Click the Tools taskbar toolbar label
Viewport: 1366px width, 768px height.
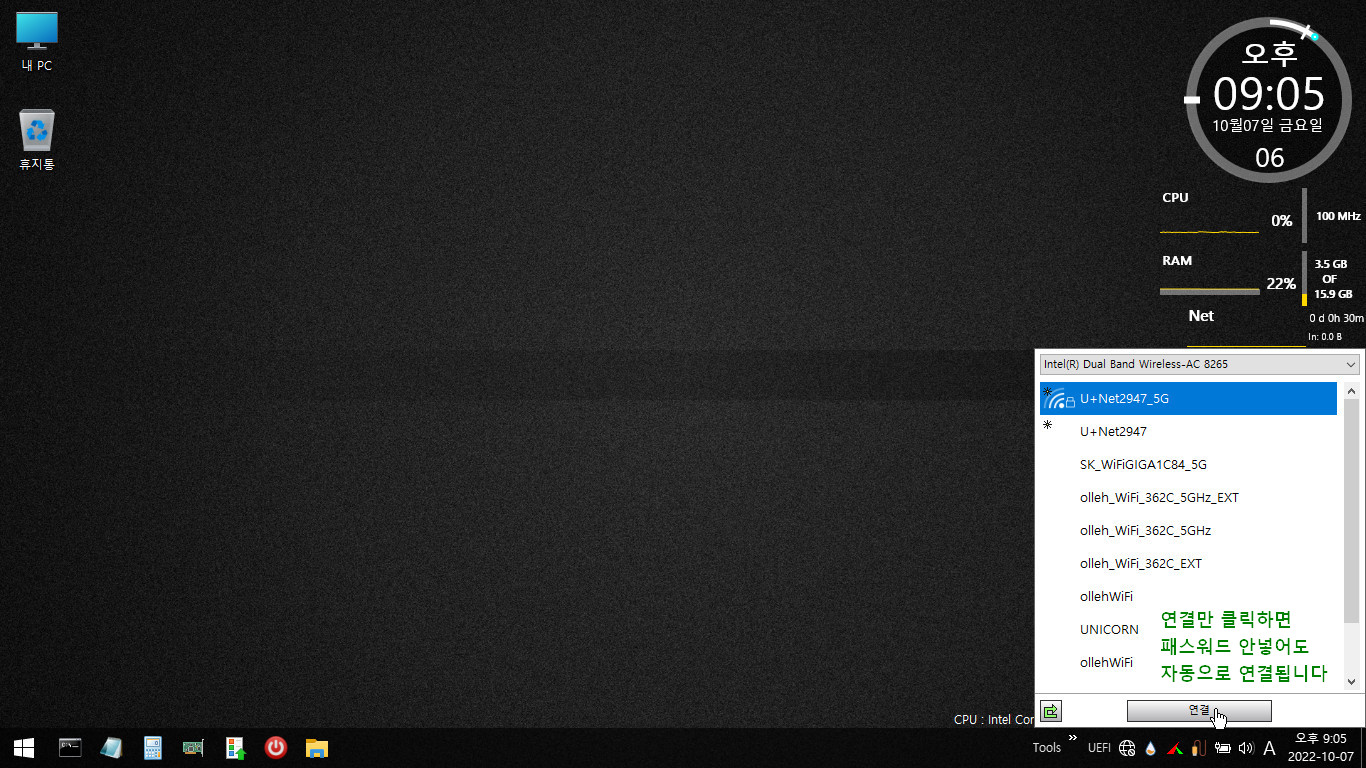[1047, 748]
